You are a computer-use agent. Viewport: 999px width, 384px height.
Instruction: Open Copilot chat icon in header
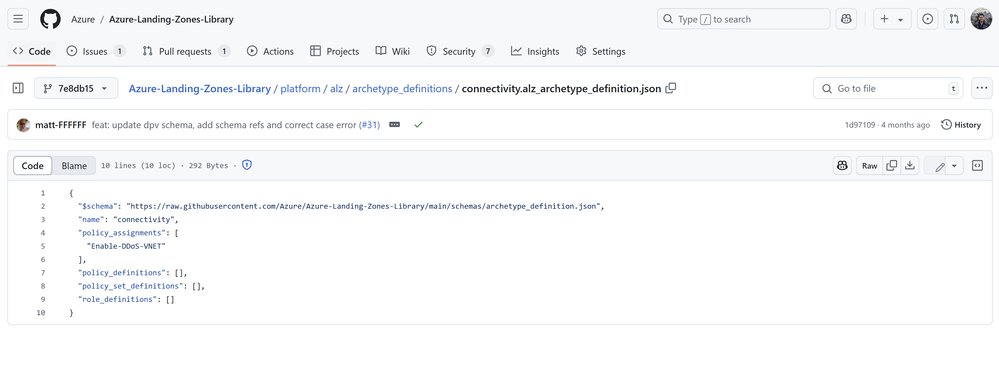tap(846, 19)
